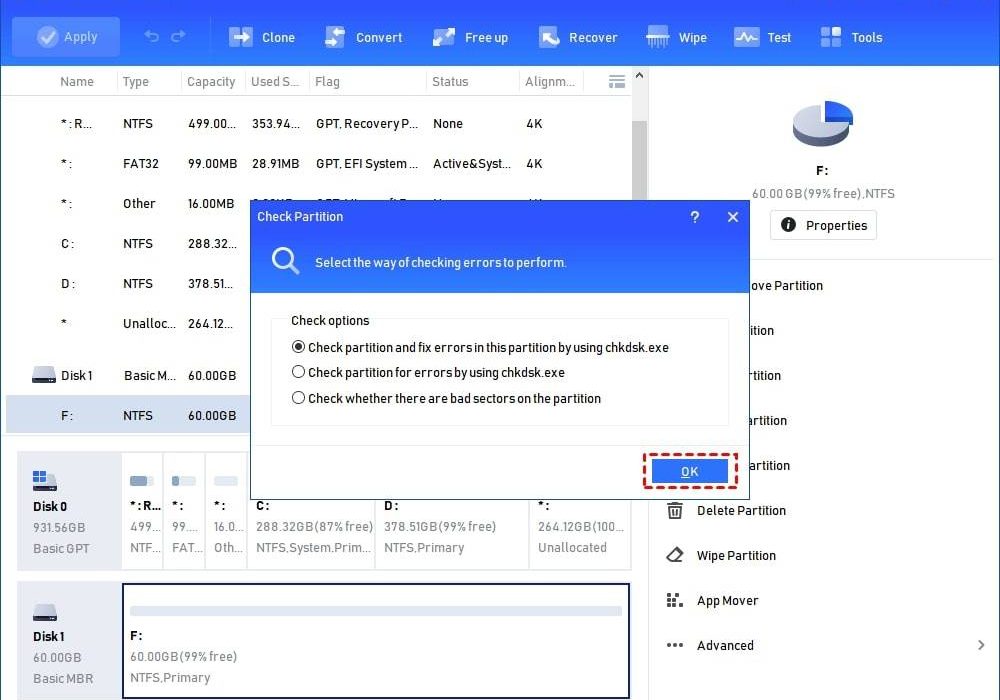The height and width of the screenshot is (700, 1000).
Task: Open the Free up tool
Action: point(471,38)
